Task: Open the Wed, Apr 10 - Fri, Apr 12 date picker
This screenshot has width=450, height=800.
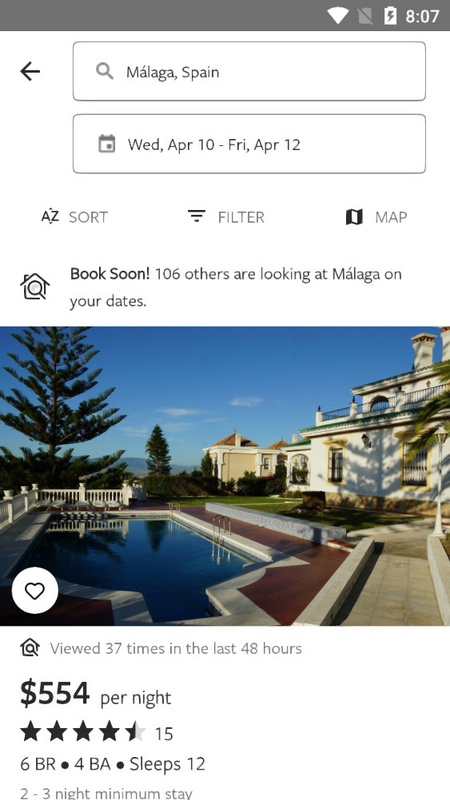Action: point(249,144)
